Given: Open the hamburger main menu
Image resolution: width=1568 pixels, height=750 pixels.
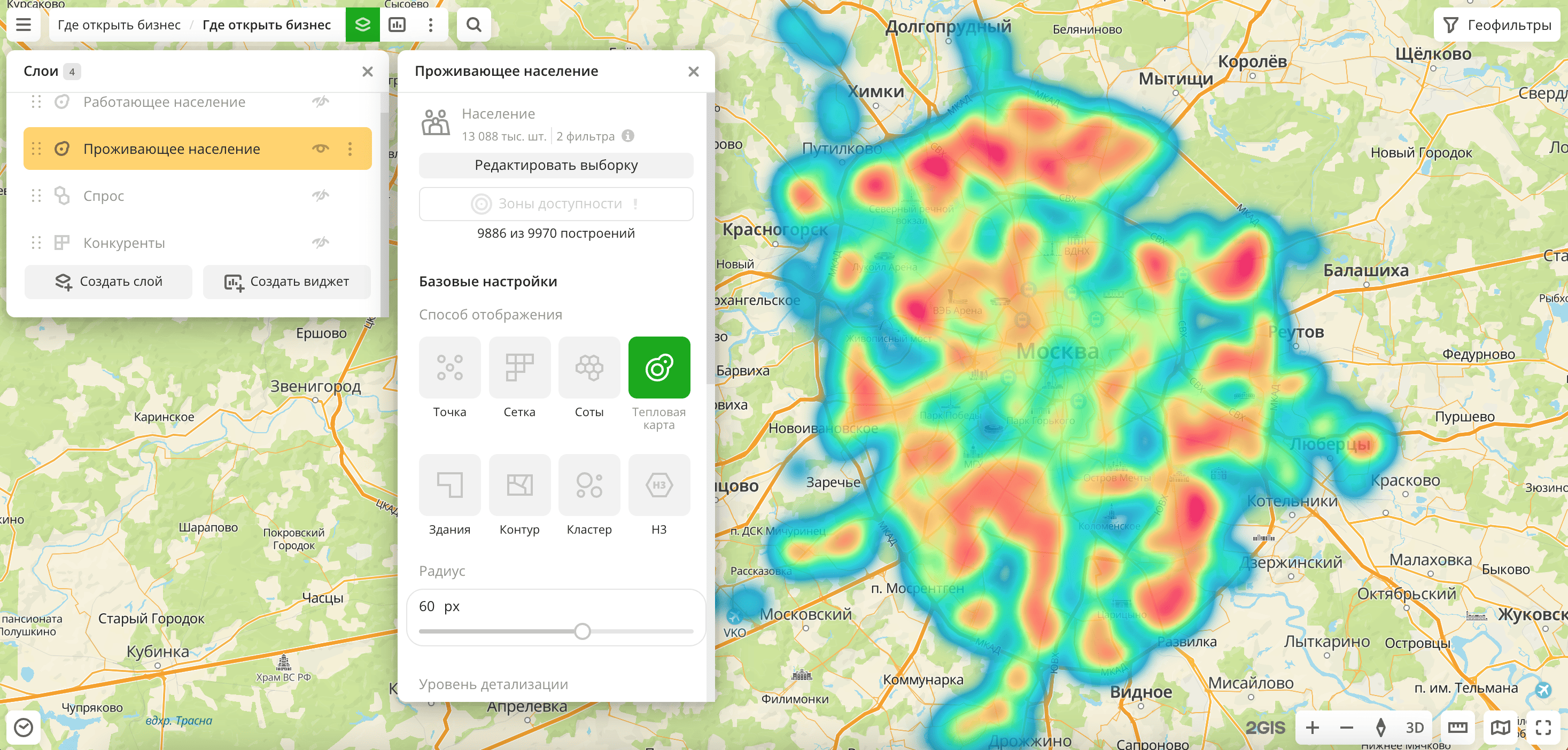Looking at the screenshot, I should (x=23, y=25).
